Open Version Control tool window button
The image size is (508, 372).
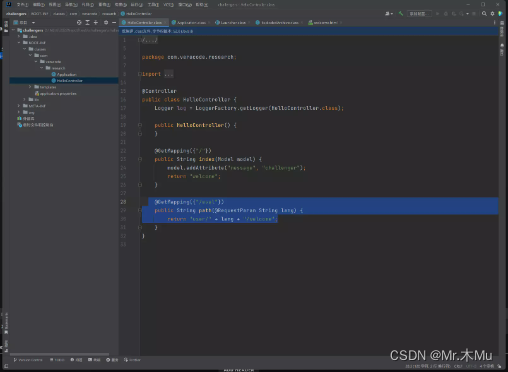pos(28,360)
